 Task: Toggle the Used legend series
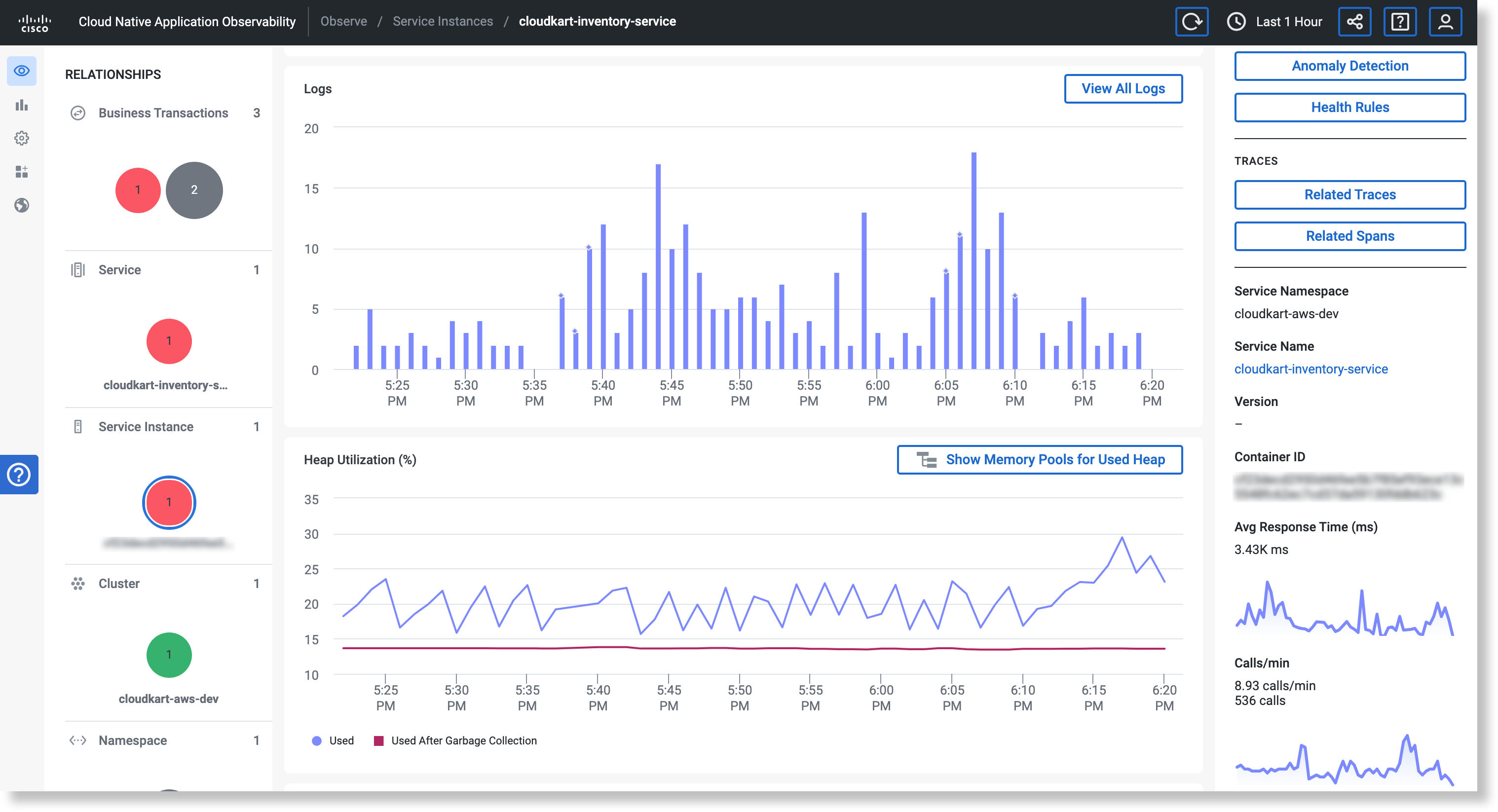point(333,740)
